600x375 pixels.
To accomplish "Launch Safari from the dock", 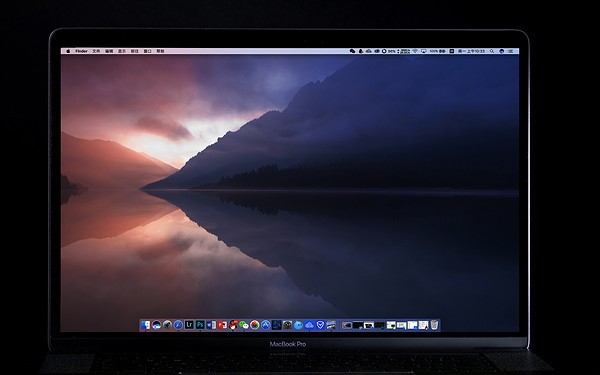I will pos(178,325).
